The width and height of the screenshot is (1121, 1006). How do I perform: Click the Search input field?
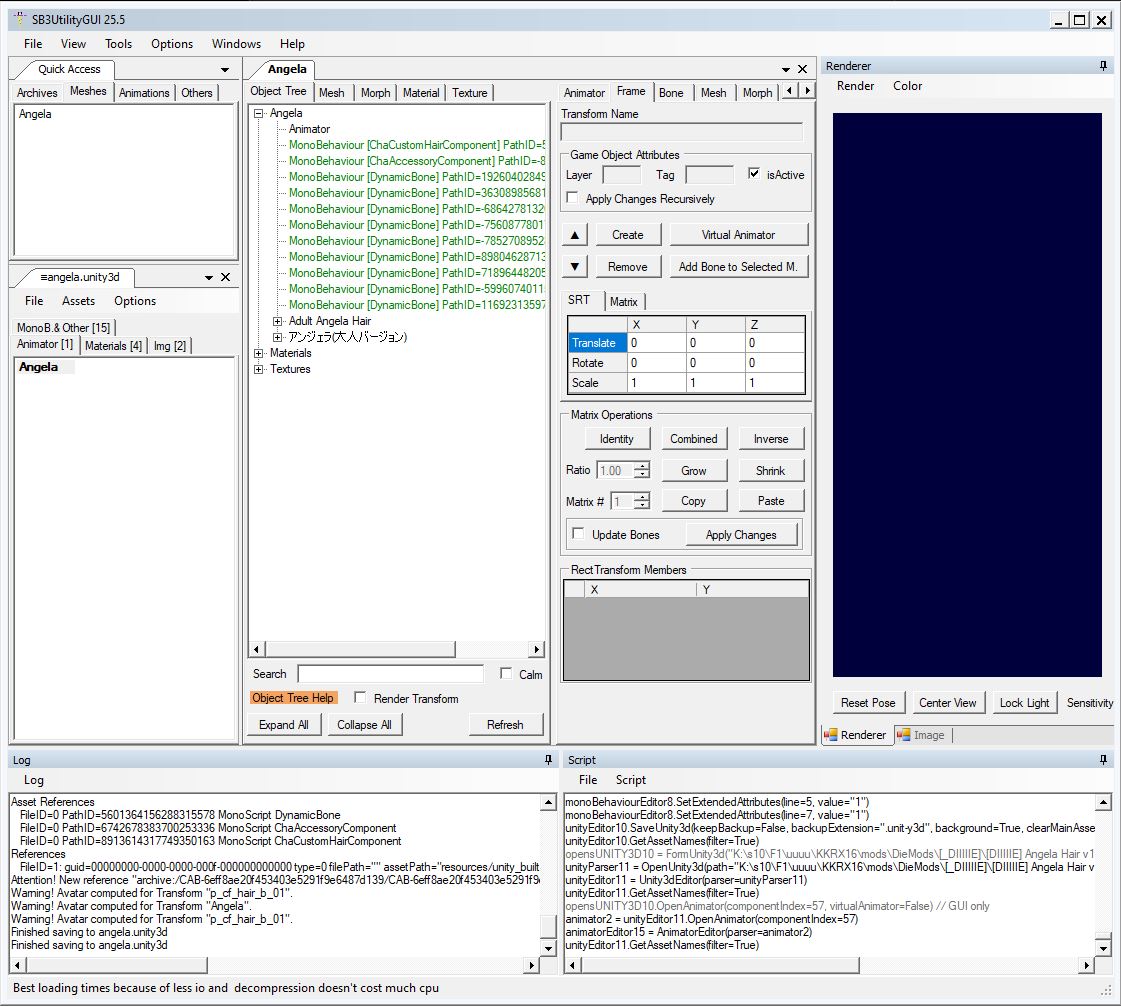coord(390,674)
